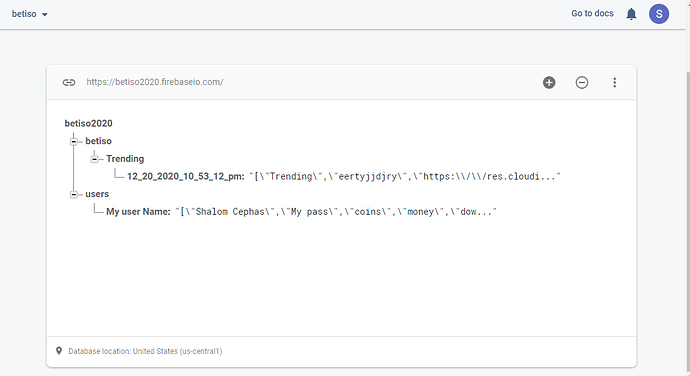
Task: Open the betiso project dropdown
Action: 29,14
